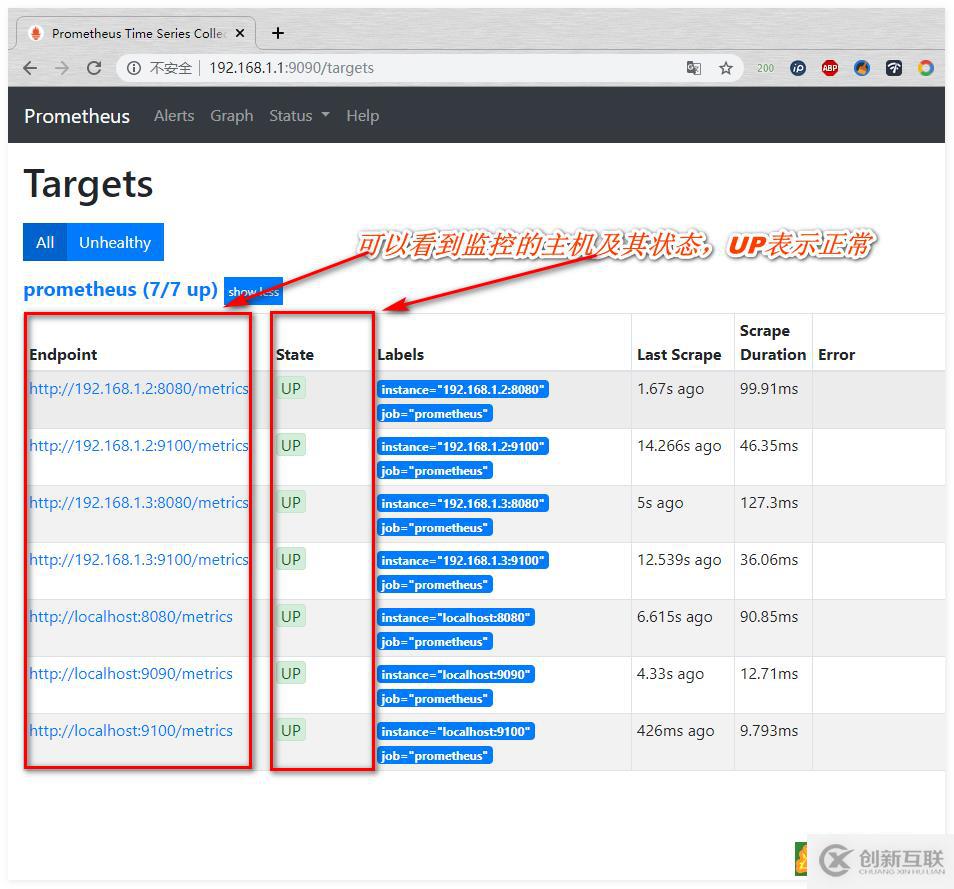Click instance="localhost:9090" label badge

(x=456, y=675)
